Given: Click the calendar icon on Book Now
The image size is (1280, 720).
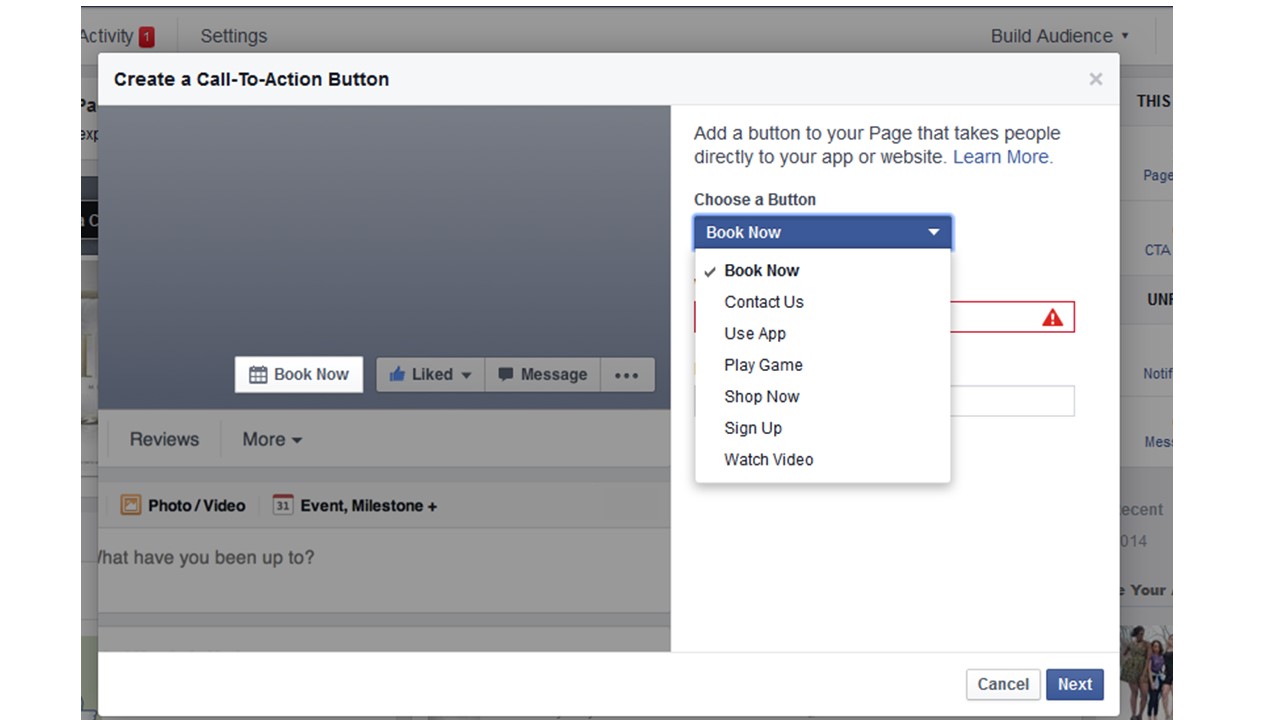Looking at the screenshot, I should [x=258, y=375].
